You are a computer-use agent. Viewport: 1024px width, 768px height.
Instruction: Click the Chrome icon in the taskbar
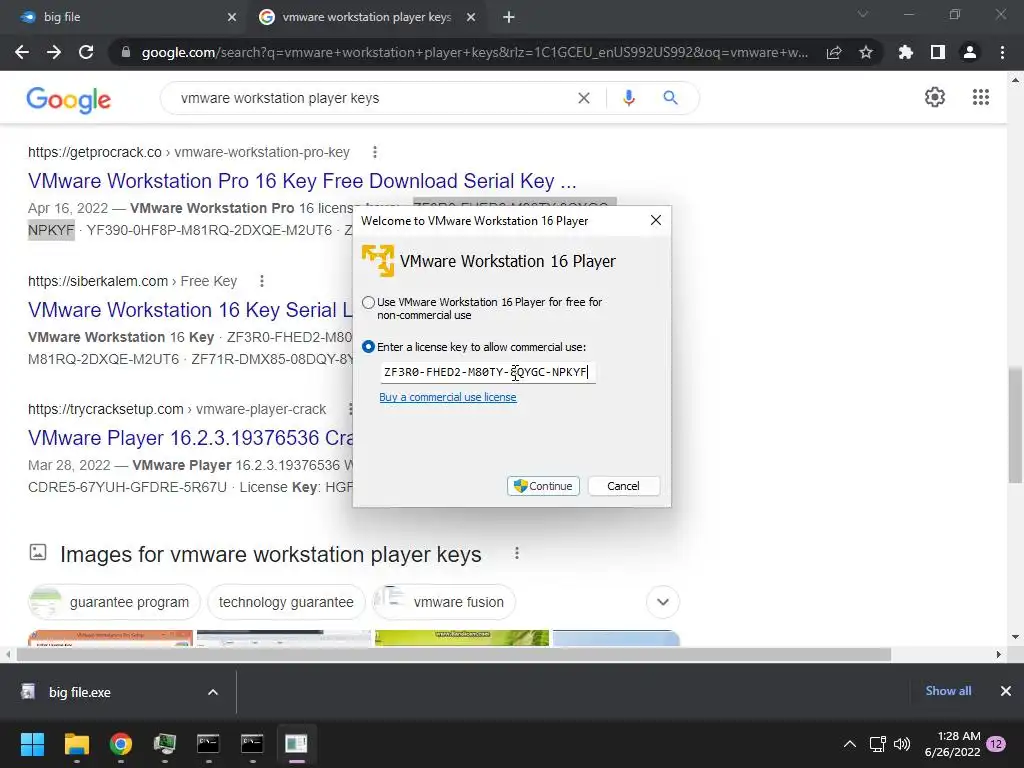pos(121,744)
